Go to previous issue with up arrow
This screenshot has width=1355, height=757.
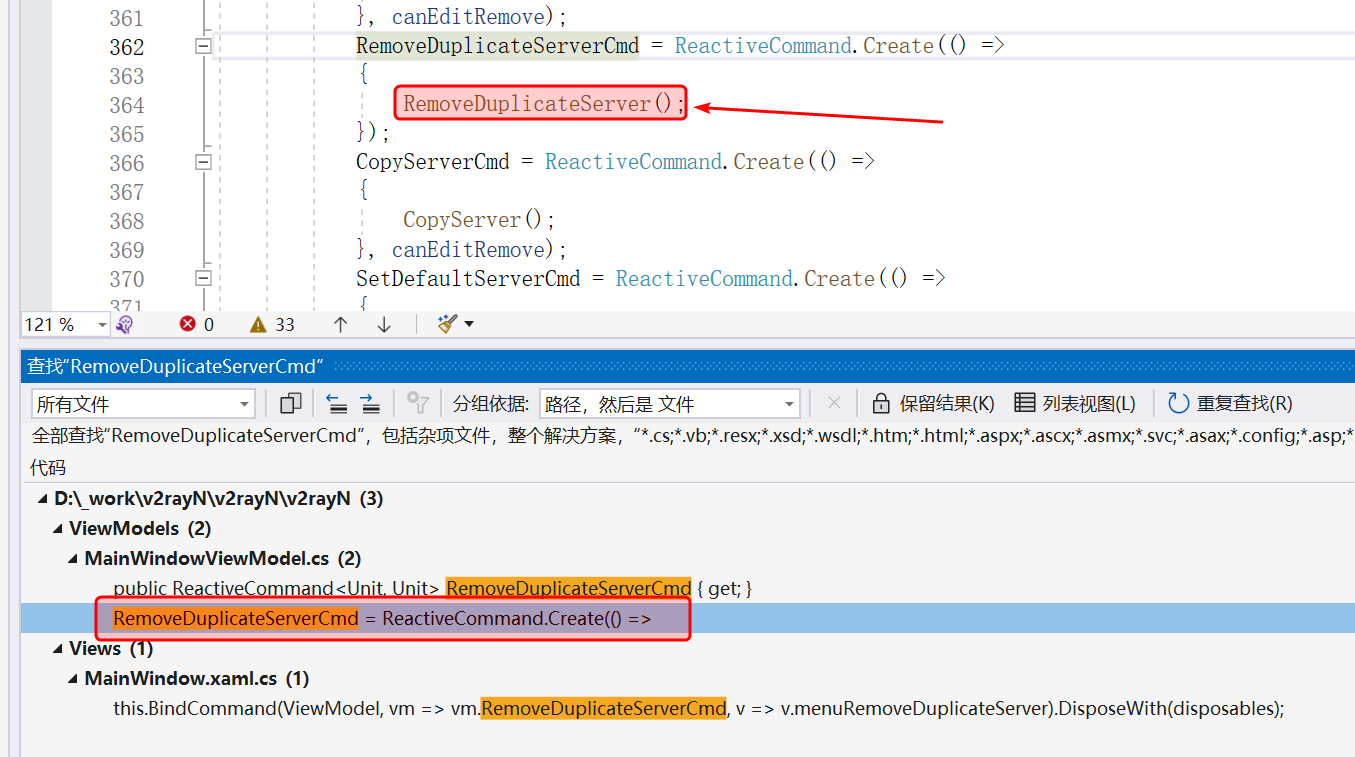point(340,324)
